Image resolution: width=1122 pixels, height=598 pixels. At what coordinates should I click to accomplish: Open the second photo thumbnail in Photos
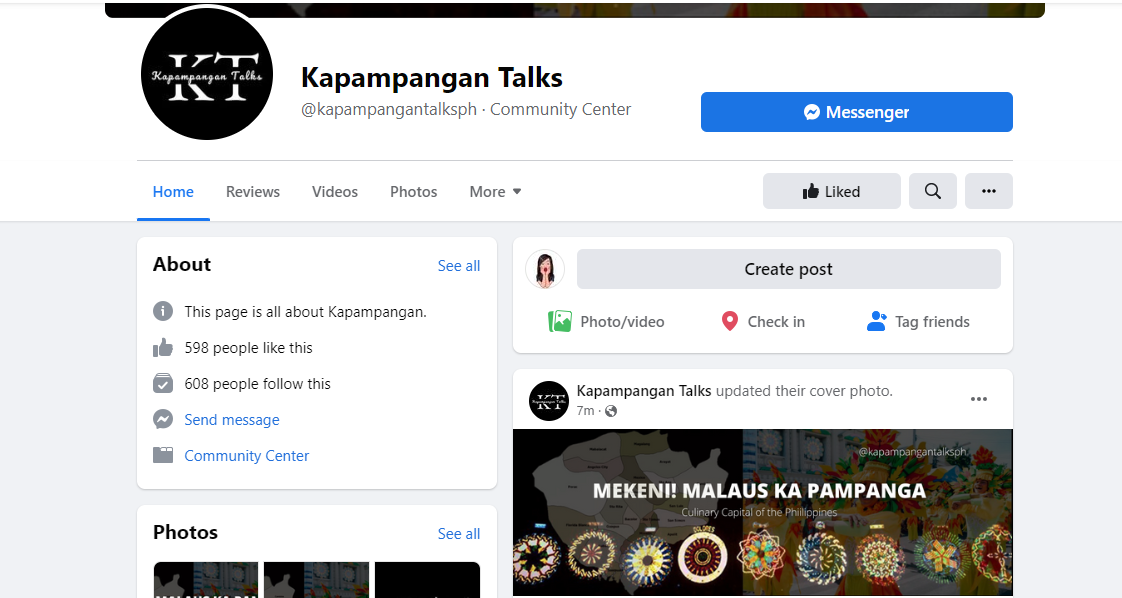click(x=316, y=580)
